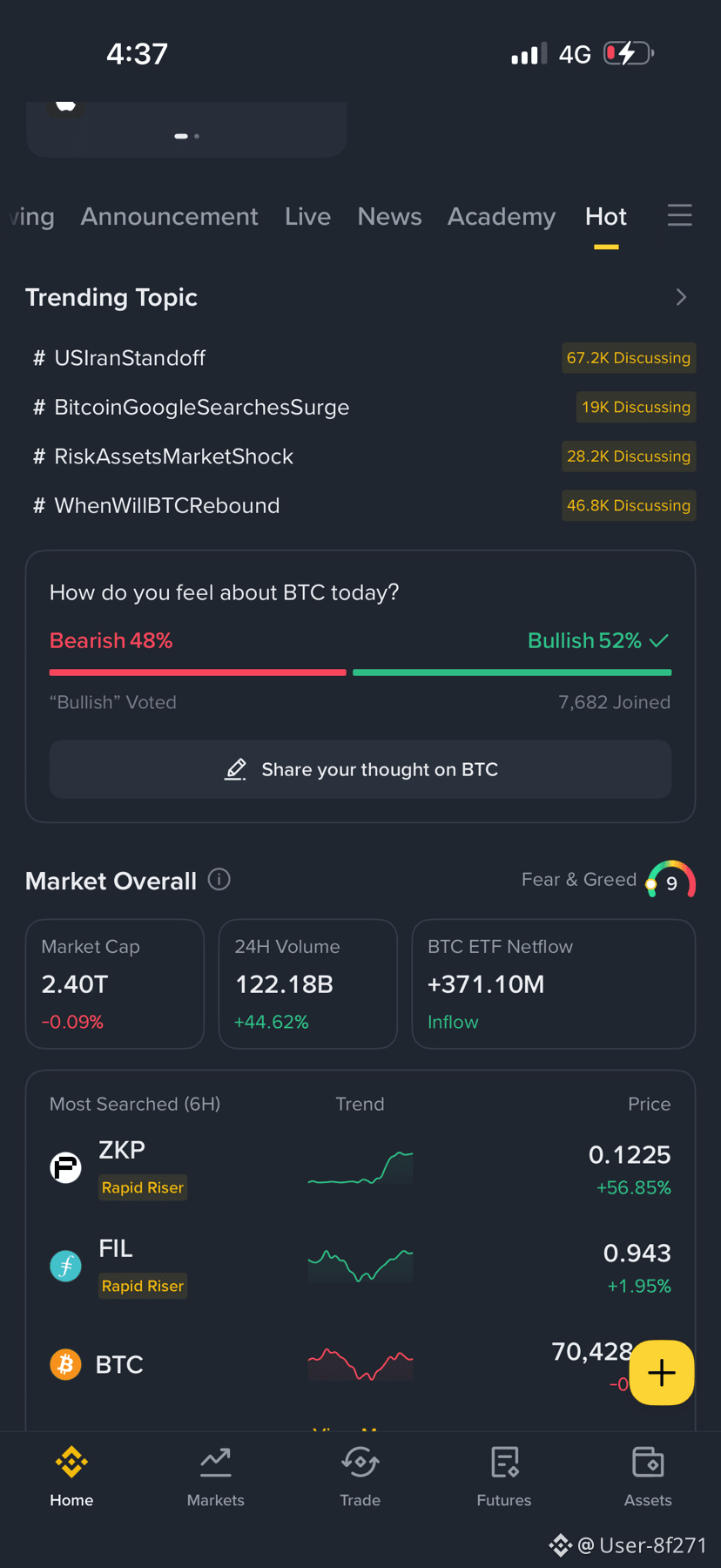Tap the Trade swap icon
Image resolution: width=721 pixels, height=1568 pixels.
click(360, 1463)
